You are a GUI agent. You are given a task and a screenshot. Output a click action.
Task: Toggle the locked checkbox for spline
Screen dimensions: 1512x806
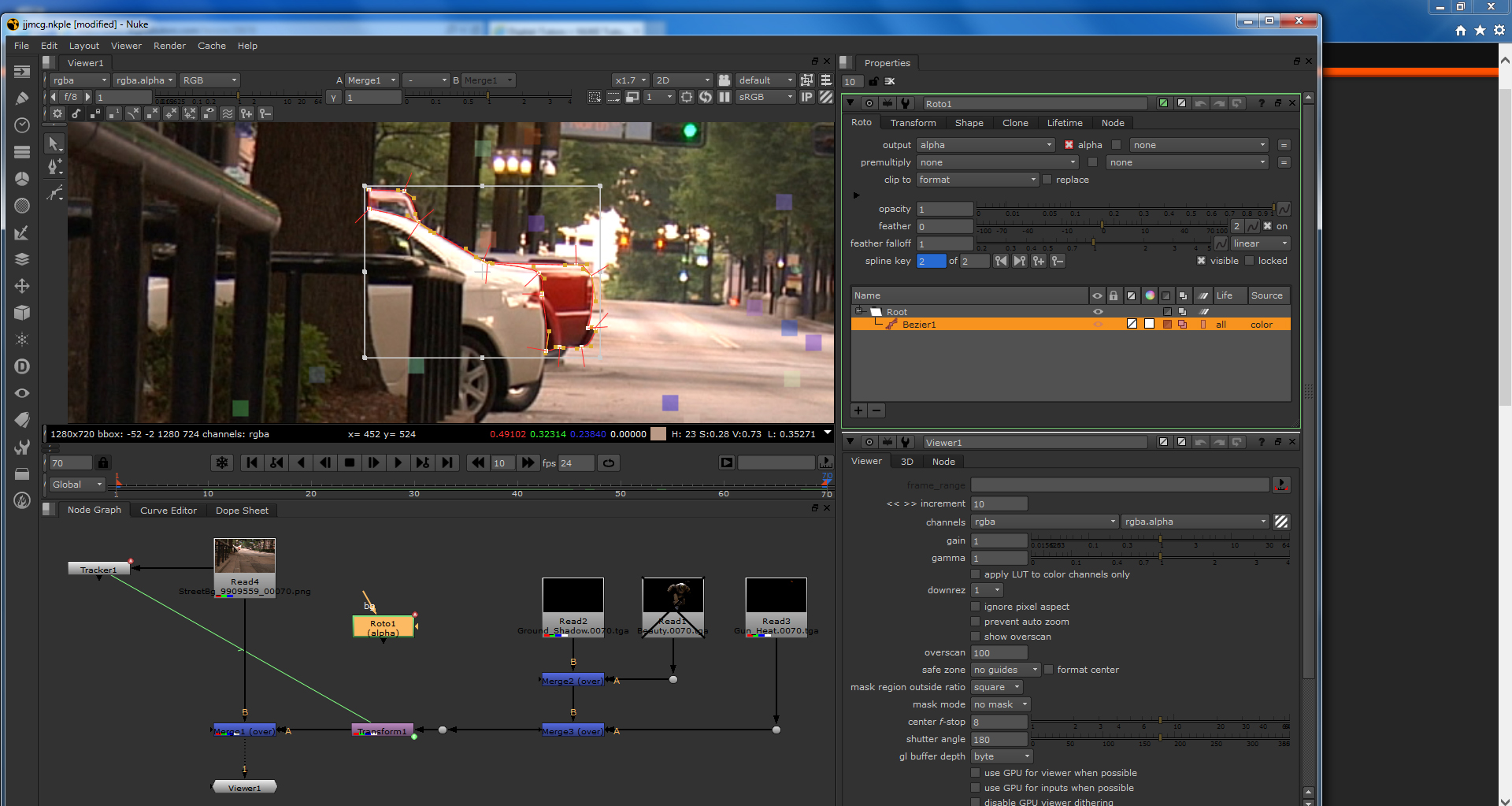click(1249, 261)
